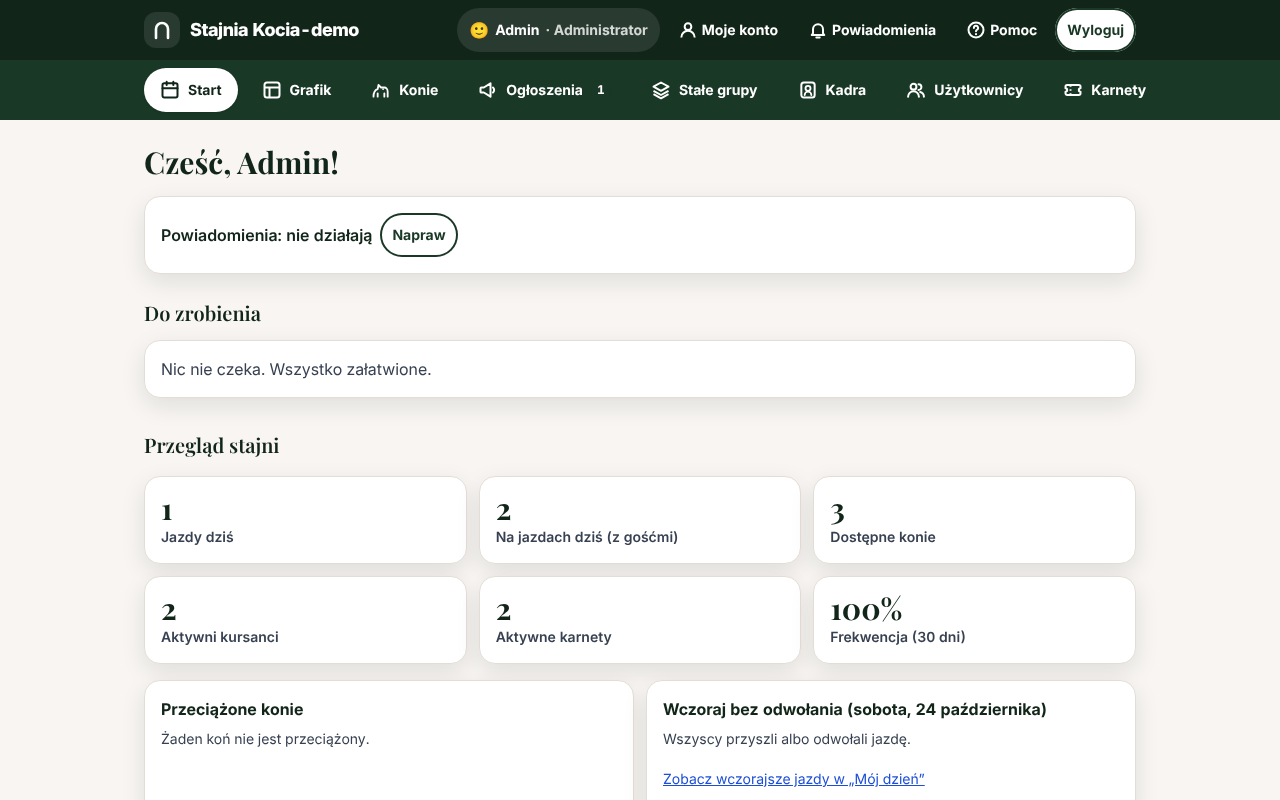Select the "Frekwencja (30 dni)" label
The width and height of the screenshot is (1280, 800).
click(x=898, y=637)
